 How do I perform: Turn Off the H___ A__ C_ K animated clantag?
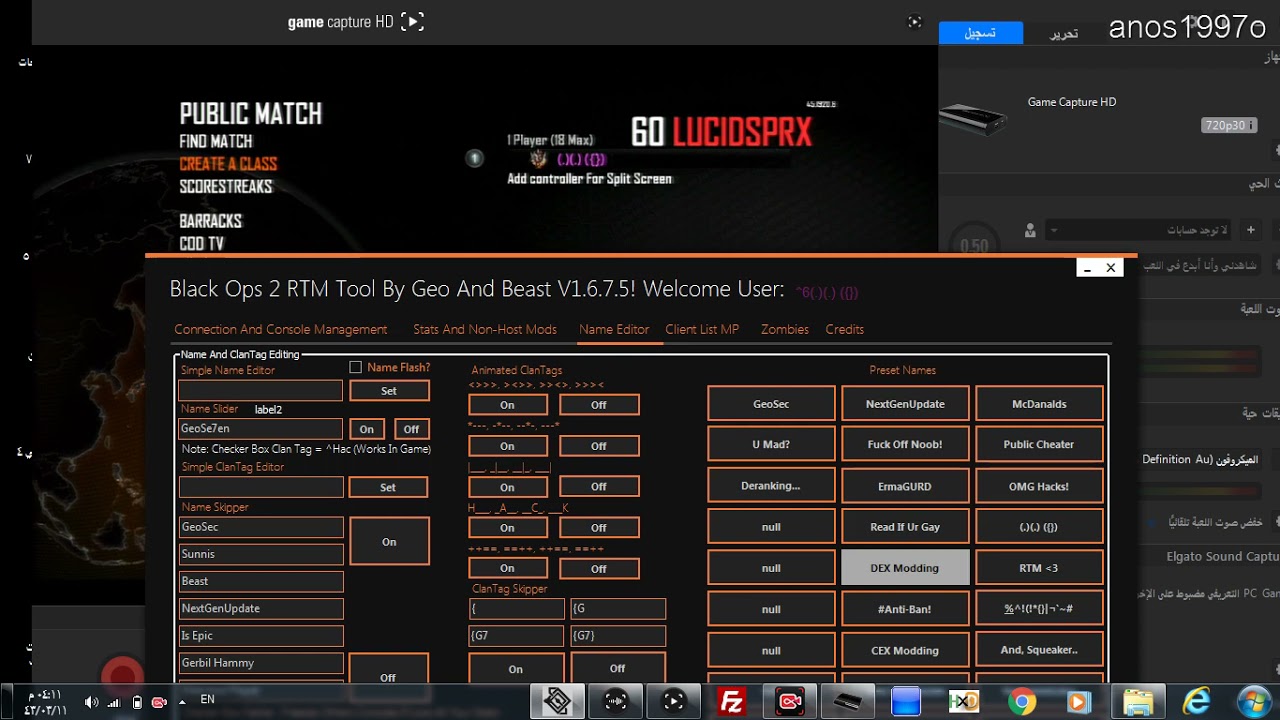(599, 528)
